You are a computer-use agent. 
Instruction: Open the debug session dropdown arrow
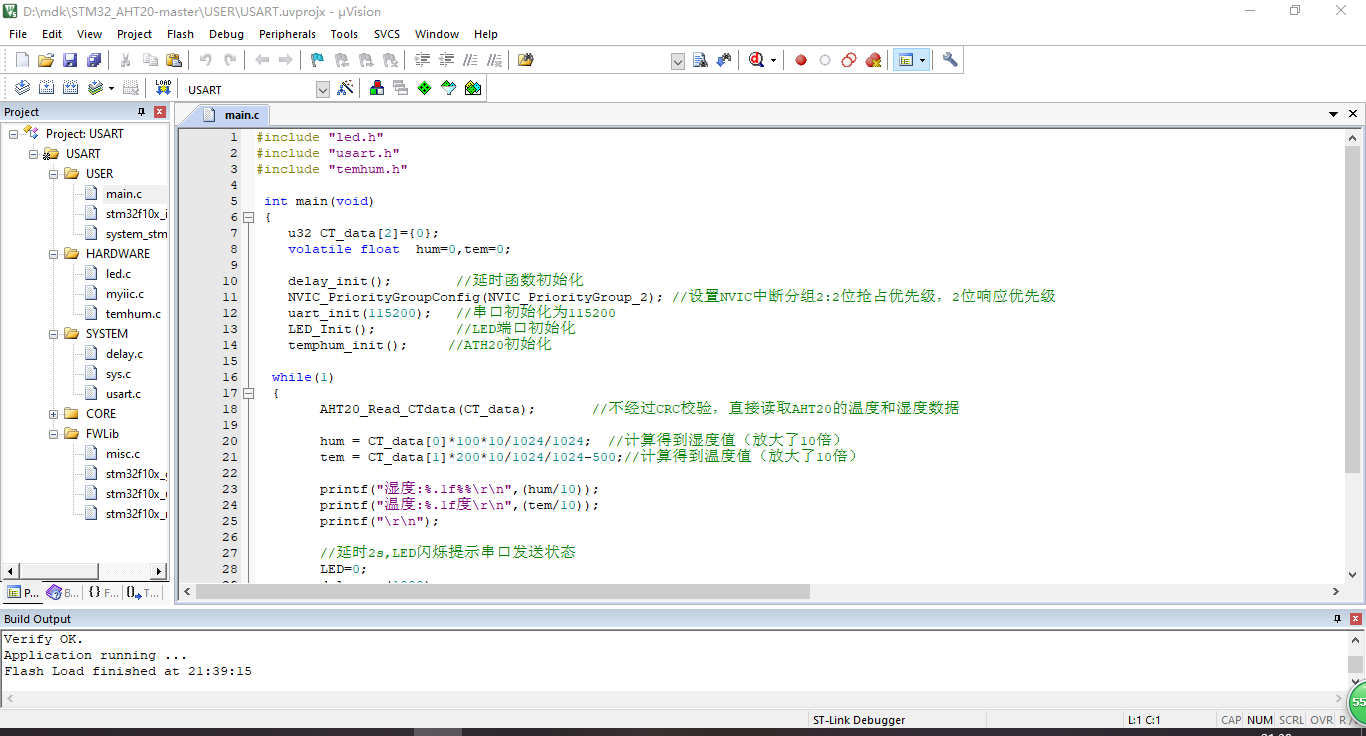point(773,60)
